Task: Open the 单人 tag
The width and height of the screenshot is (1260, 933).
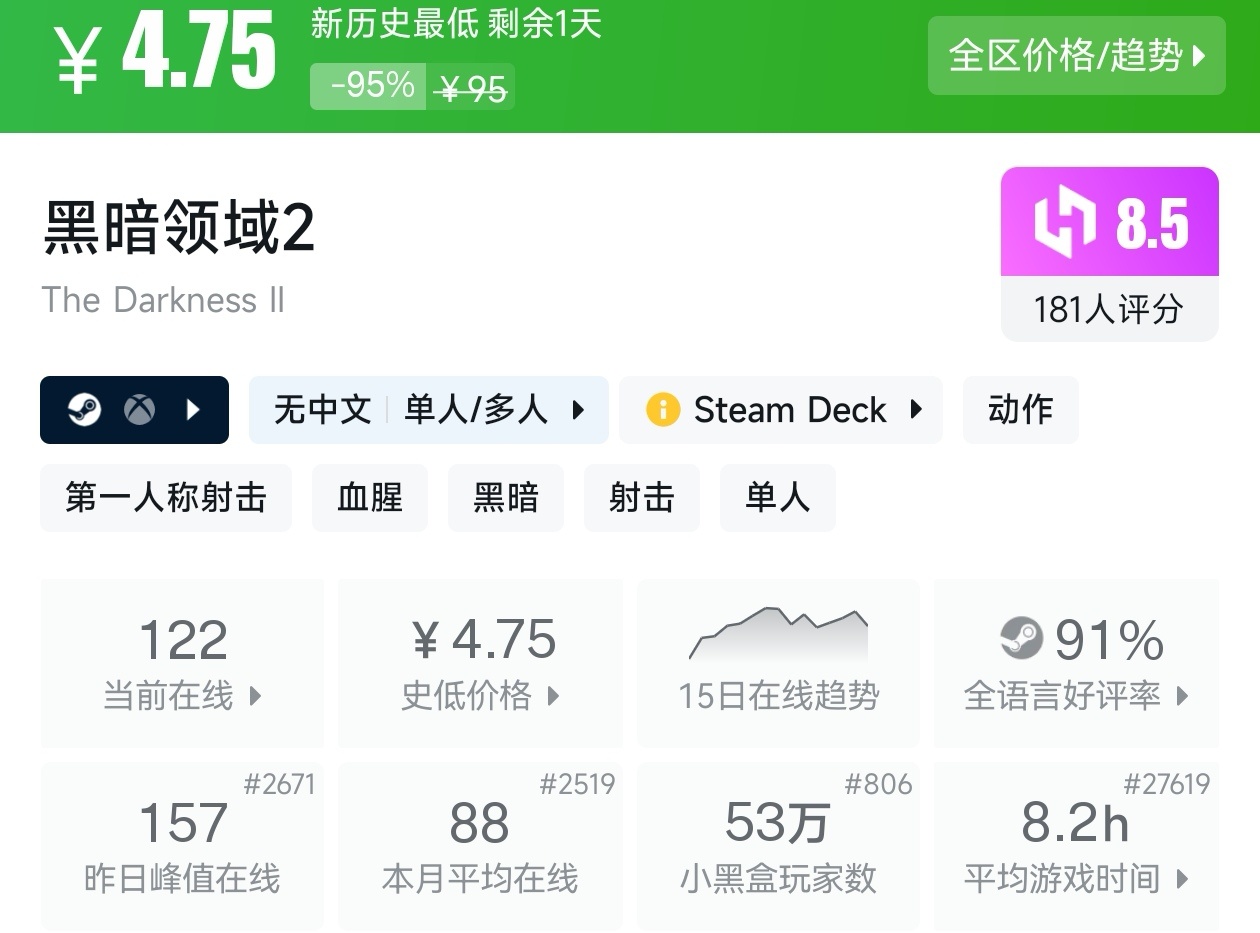Action: [777, 498]
